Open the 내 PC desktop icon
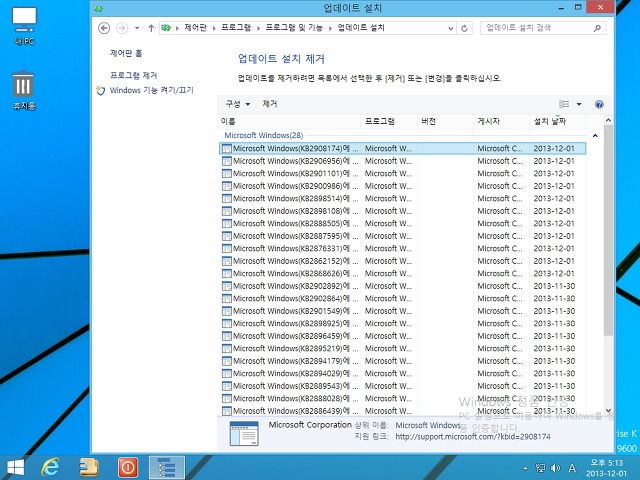 pyautogui.click(x=24, y=26)
